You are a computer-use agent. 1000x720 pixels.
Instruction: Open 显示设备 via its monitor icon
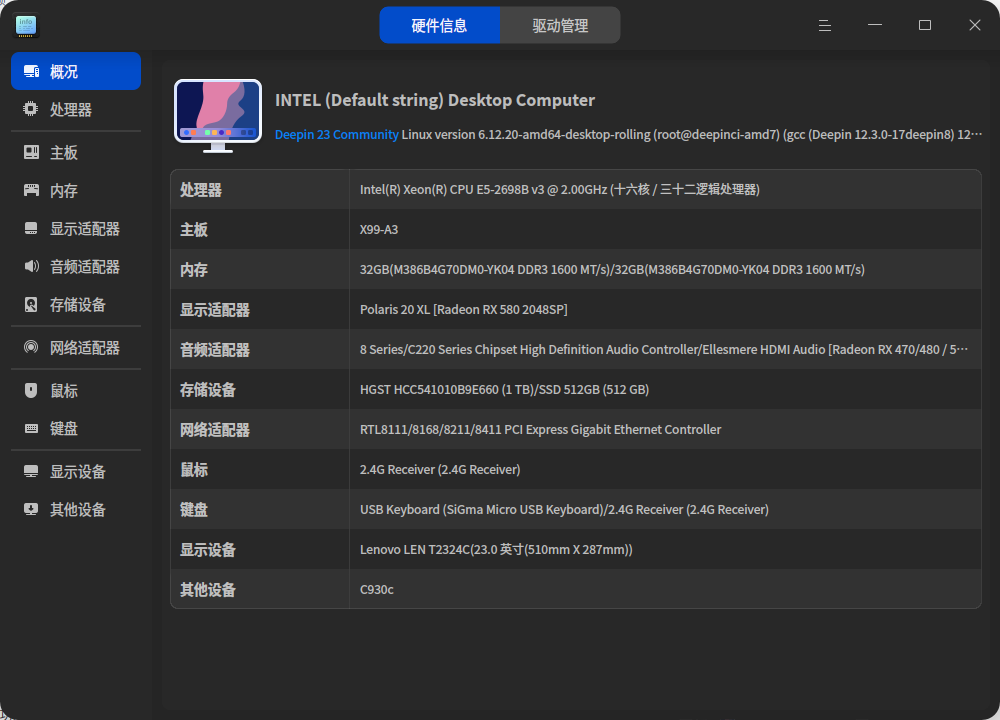31,471
